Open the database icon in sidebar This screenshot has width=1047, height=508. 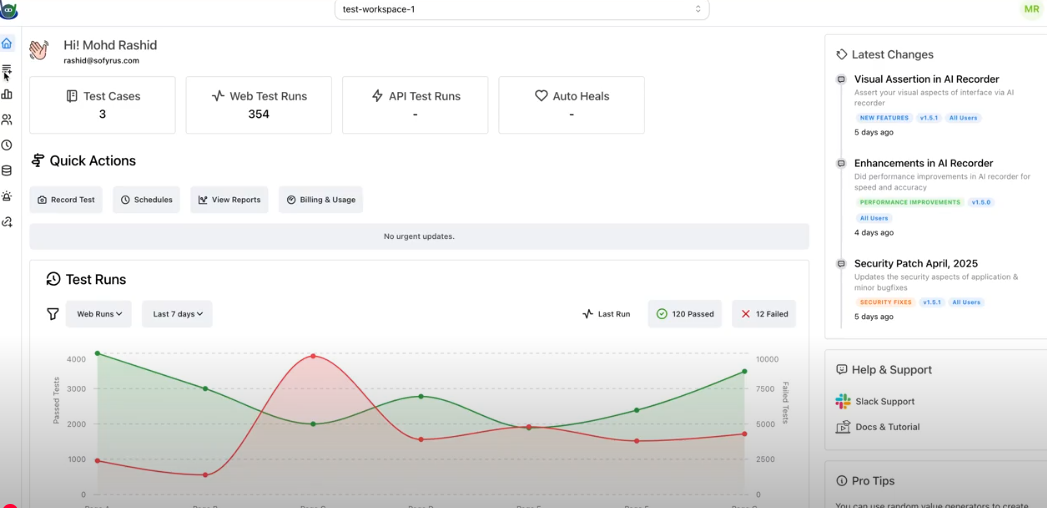click(x=7, y=171)
